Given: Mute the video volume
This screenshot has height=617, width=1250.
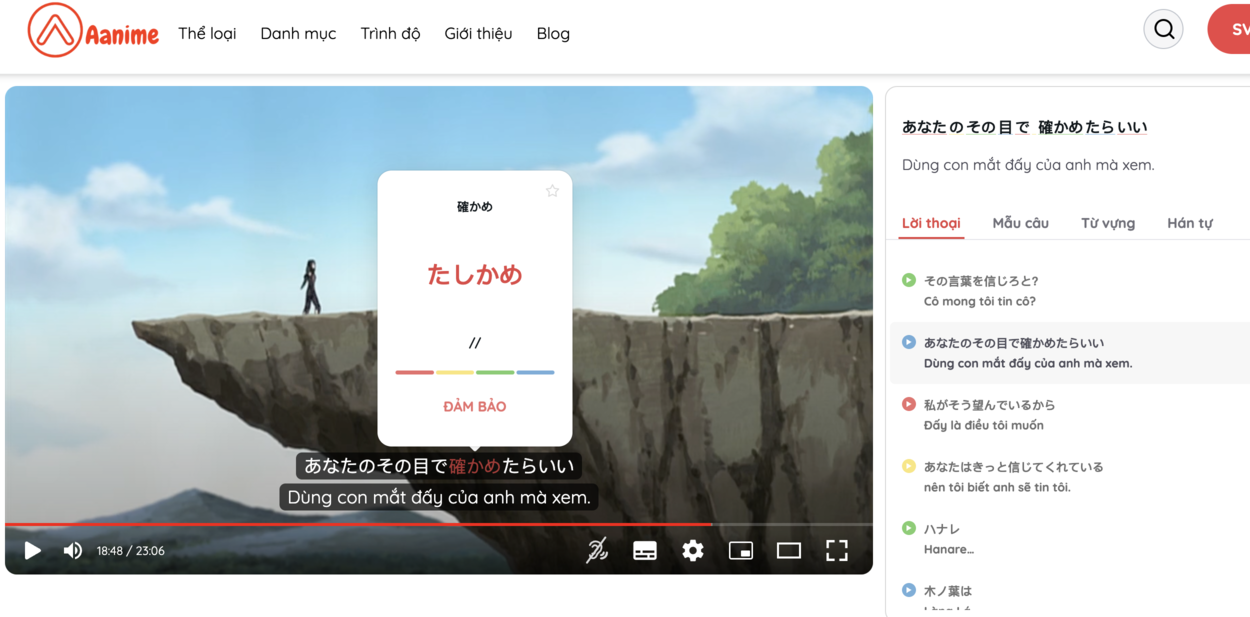Looking at the screenshot, I should 72,550.
